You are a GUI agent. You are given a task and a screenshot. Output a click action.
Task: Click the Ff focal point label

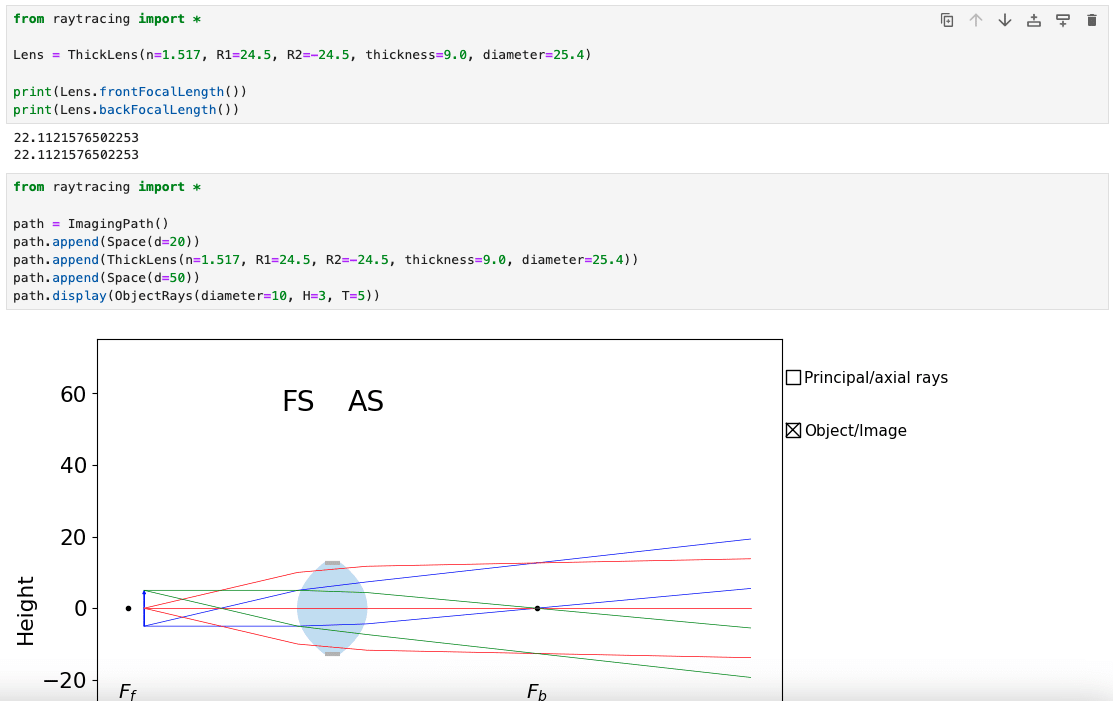click(128, 692)
